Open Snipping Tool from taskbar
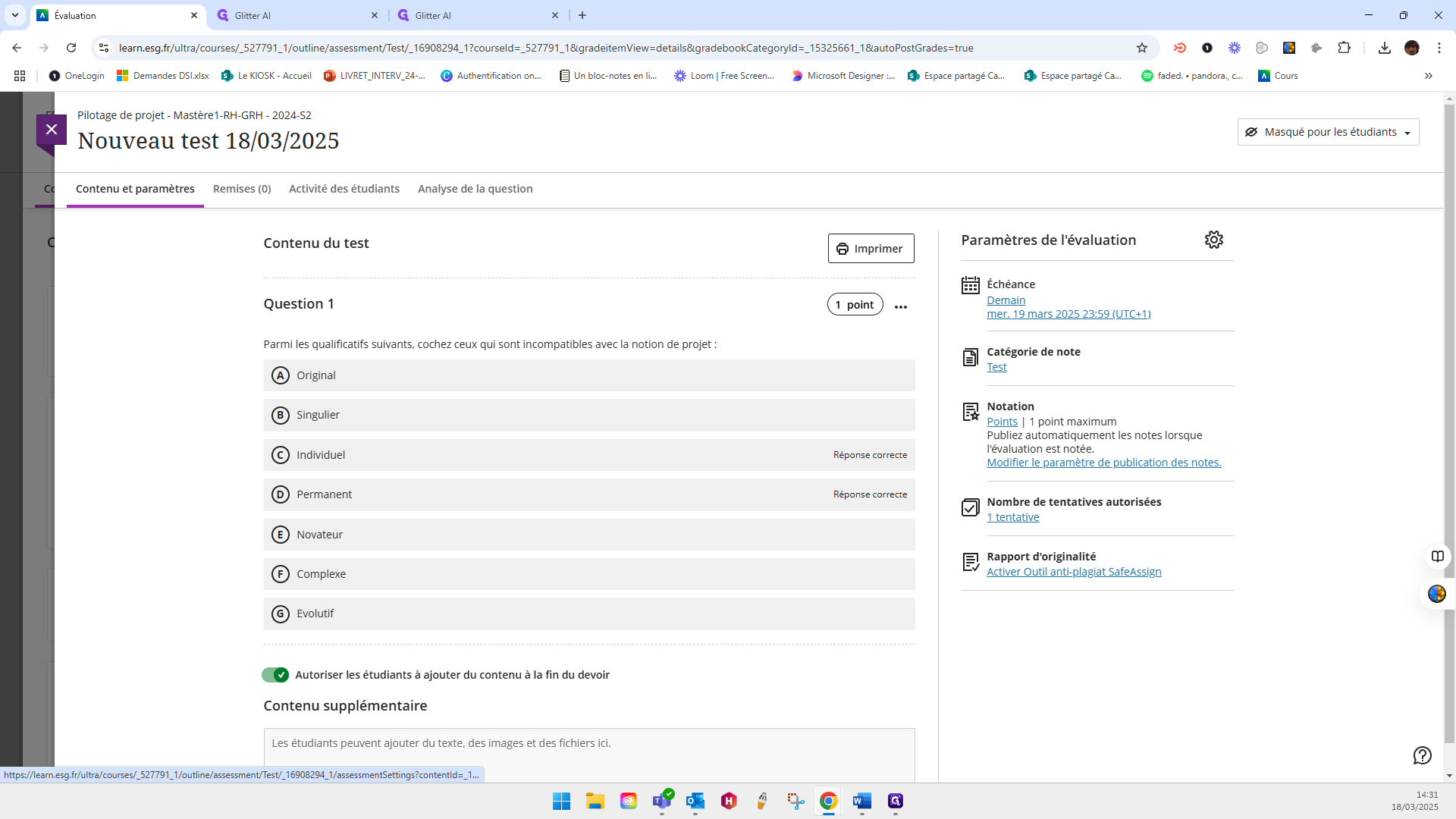Viewport: 1456px width, 819px height. coord(795,801)
